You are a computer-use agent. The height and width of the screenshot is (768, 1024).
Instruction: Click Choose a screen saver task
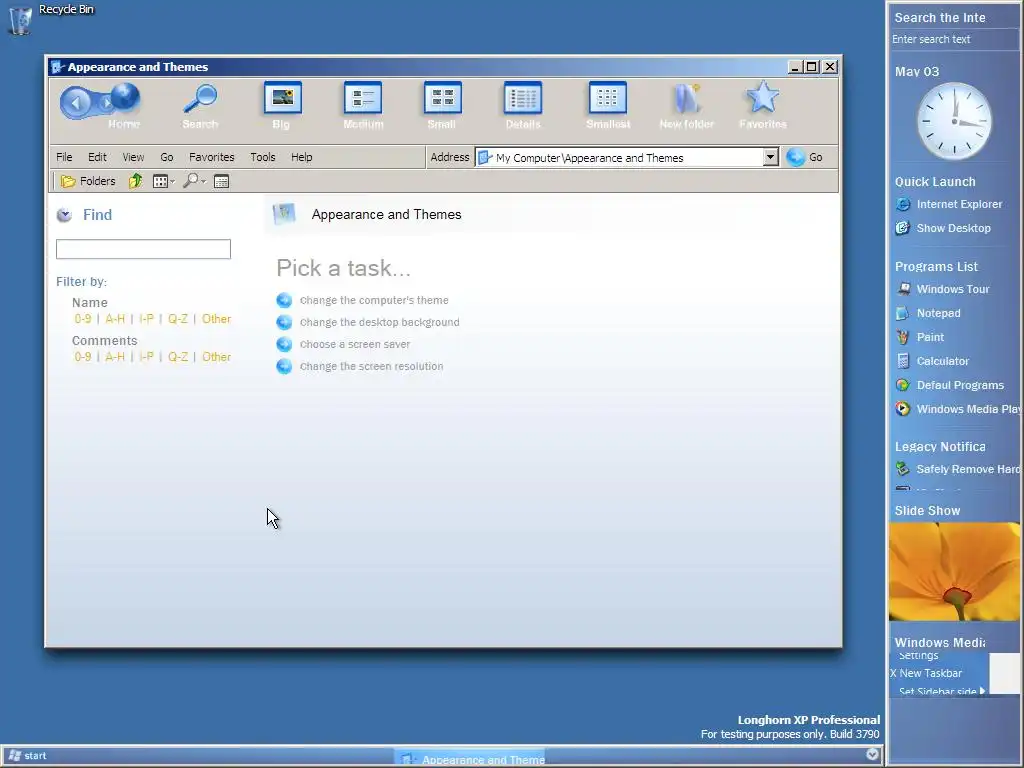coord(355,345)
